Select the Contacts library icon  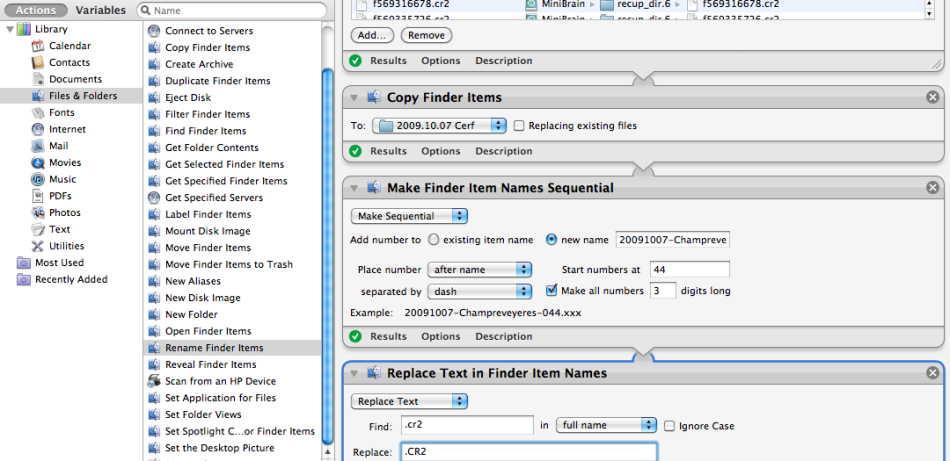click(37, 63)
